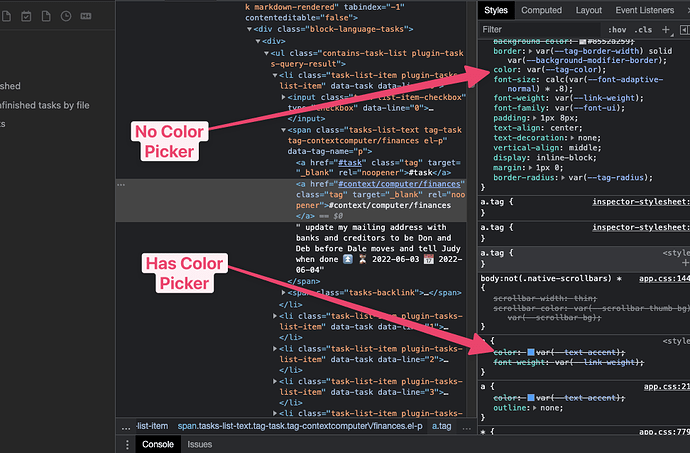Click the display: inline-block declaration

point(545,158)
